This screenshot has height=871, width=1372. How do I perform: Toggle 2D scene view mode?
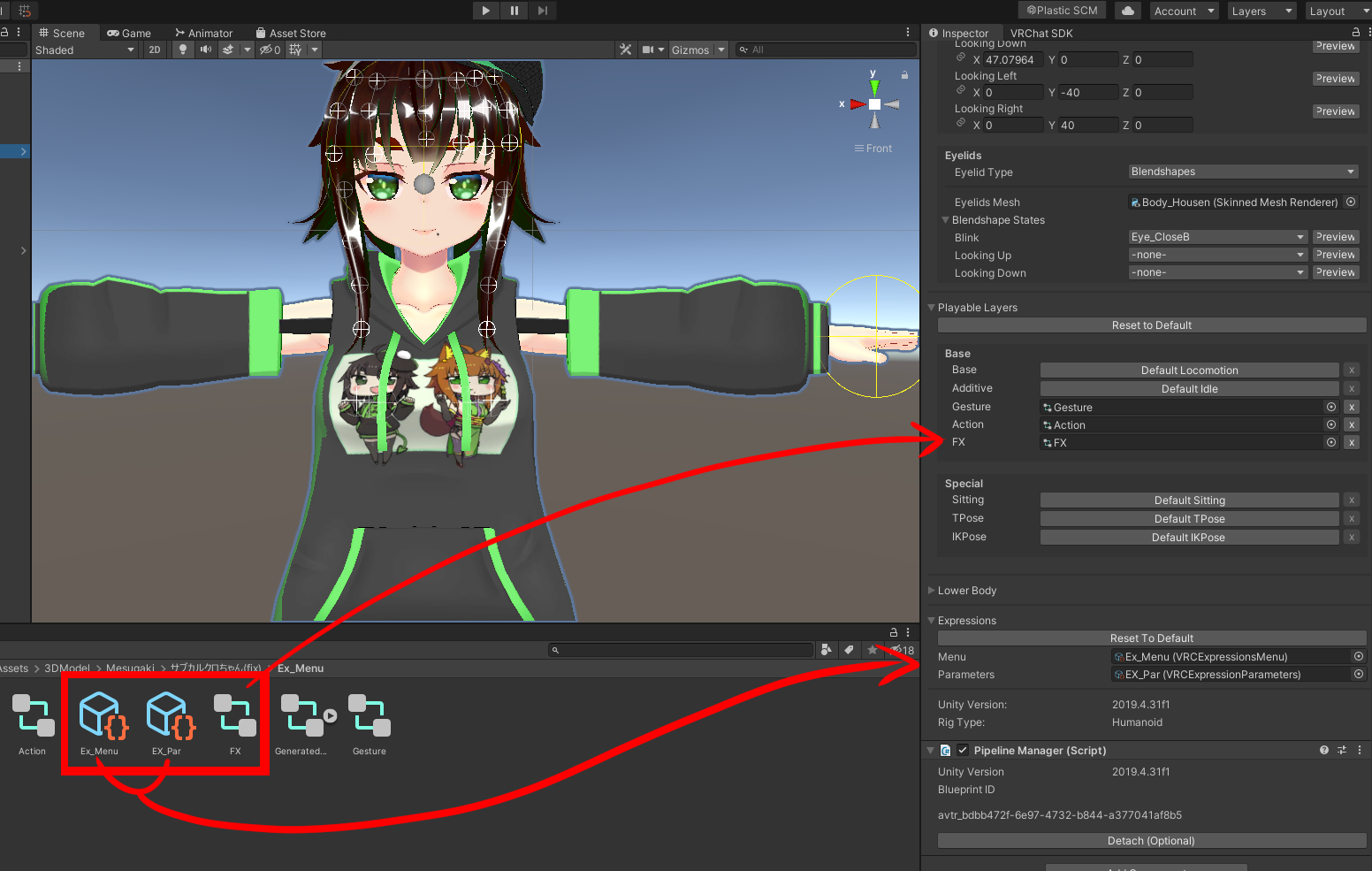click(x=155, y=50)
